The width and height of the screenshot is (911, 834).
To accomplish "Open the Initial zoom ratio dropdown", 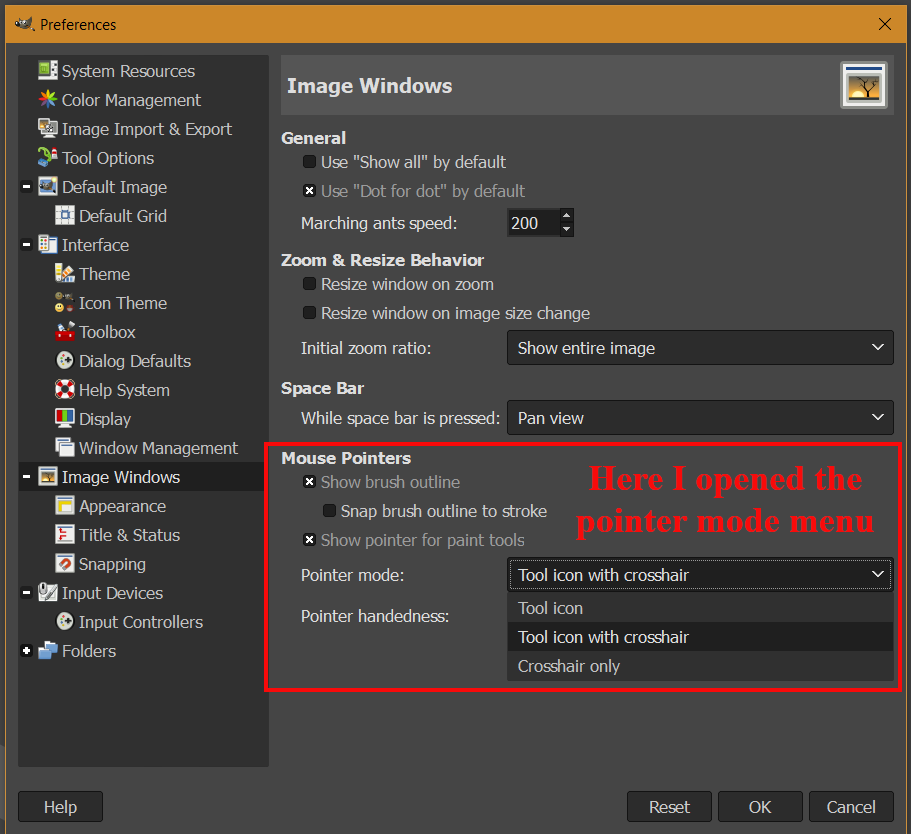I will click(x=700, y=348).
